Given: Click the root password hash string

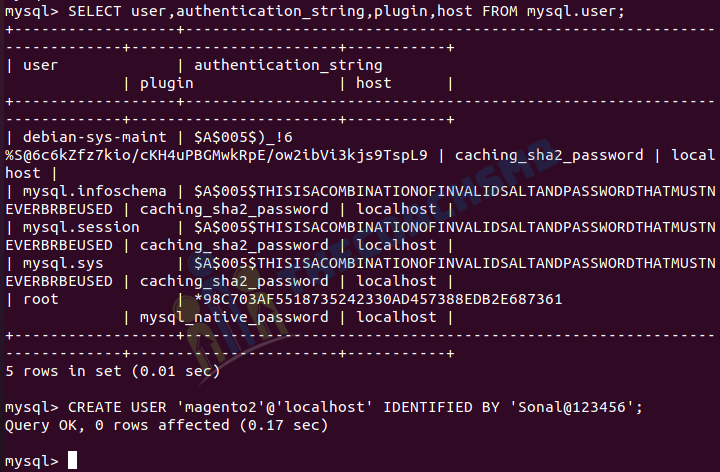Looking at the screenshot, I should tap(378, 299).
